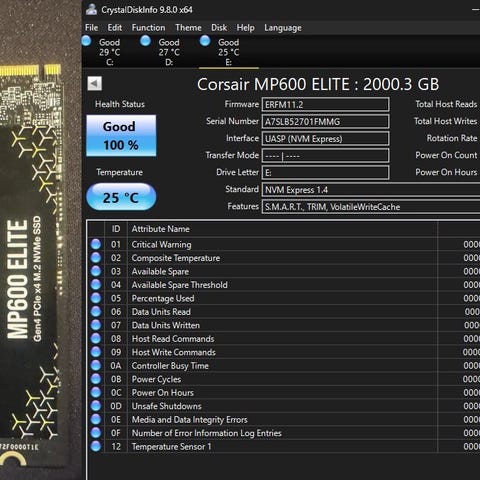Click the Rotation Rate label
480x480 pixels.
pos(452,138)
